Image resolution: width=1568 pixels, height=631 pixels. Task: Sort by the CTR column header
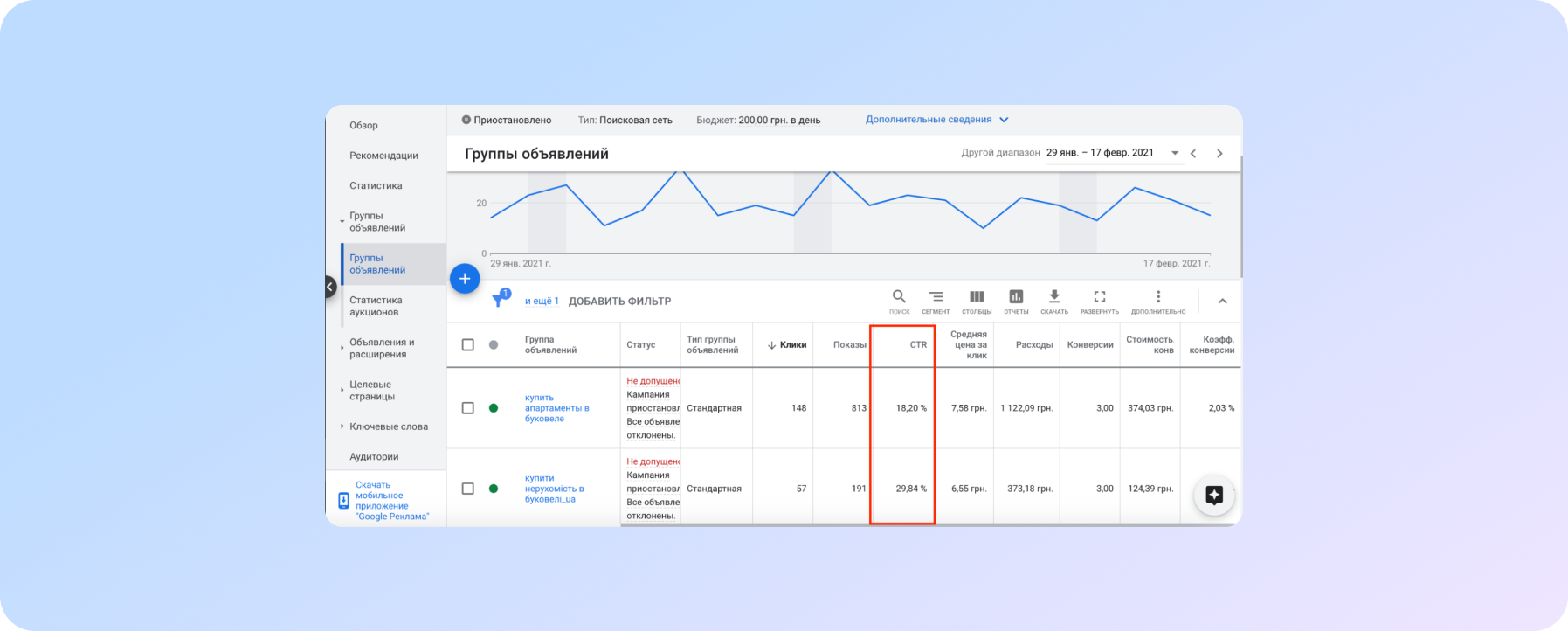(x=918, y=345)
